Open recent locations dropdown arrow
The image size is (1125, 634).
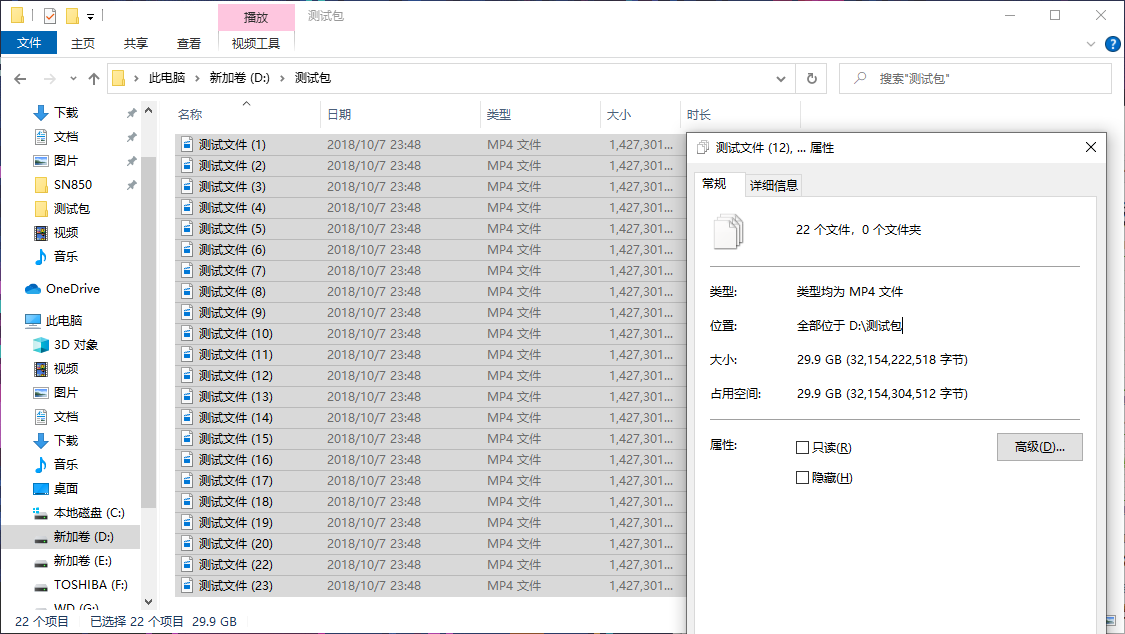coord(73,79)
